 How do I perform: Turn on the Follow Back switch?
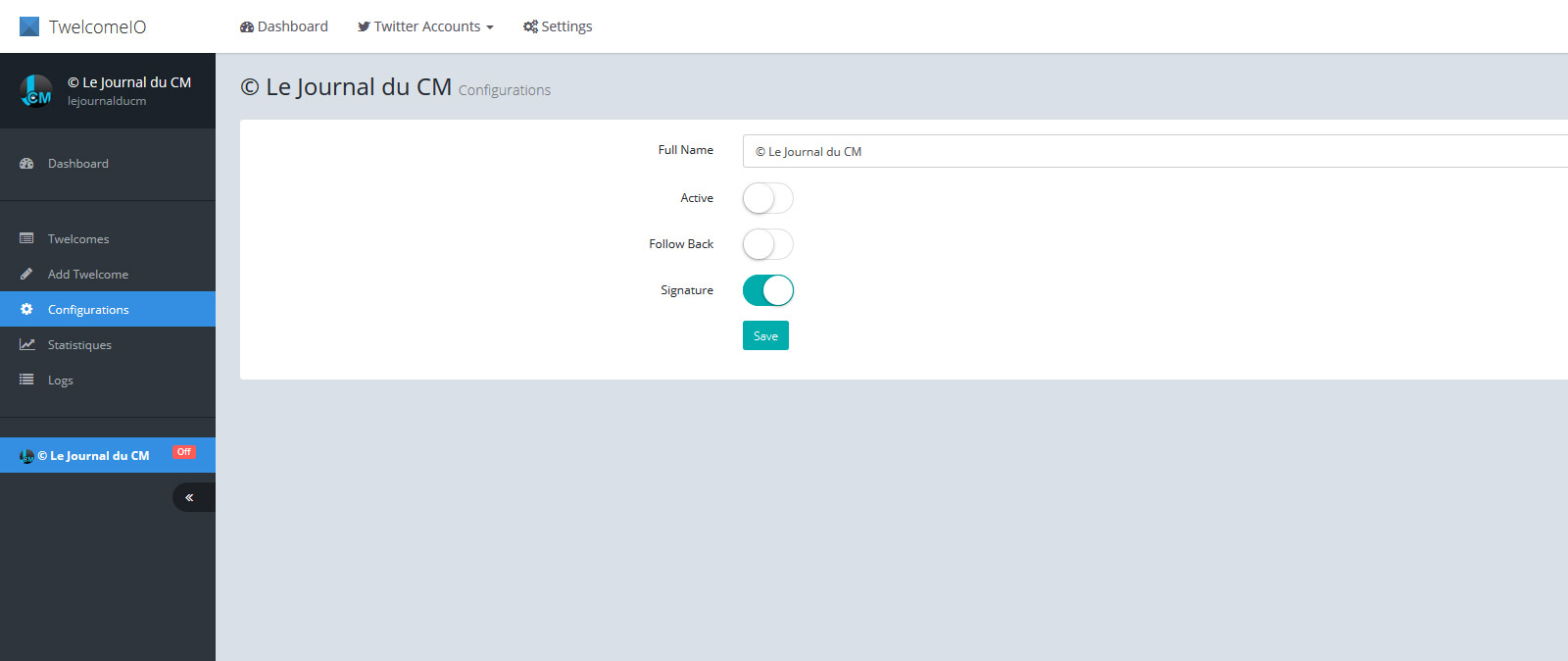point(767,244)
